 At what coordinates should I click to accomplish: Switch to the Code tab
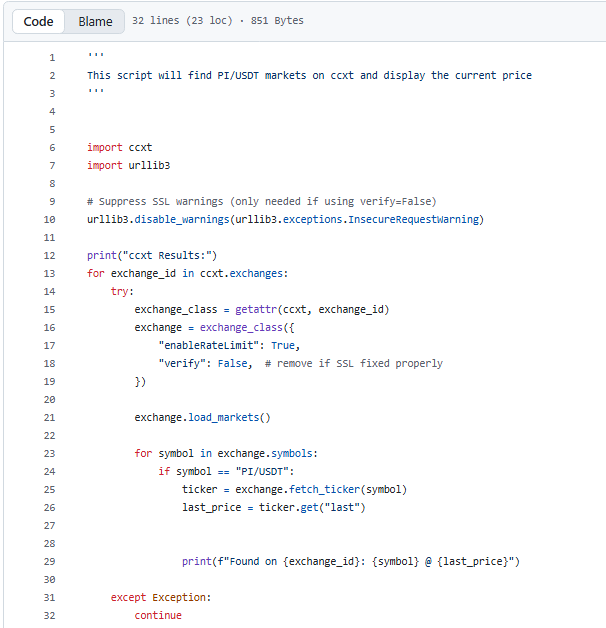[38, 21]
